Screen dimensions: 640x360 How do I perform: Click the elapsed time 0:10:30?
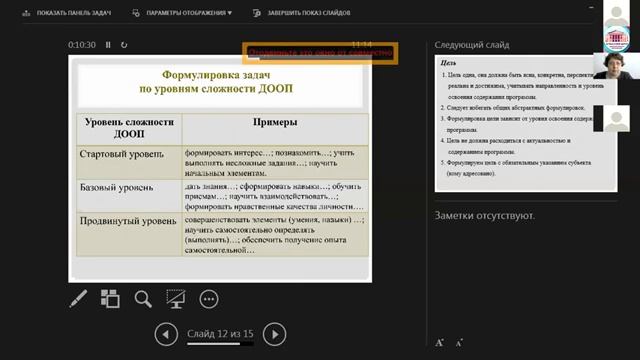[x=82, y=45]
